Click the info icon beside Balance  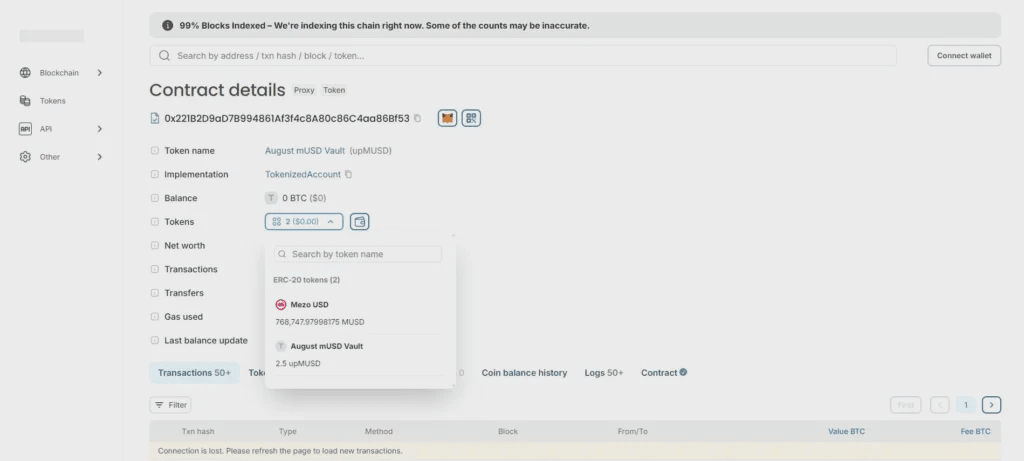(x=155, y=198)
